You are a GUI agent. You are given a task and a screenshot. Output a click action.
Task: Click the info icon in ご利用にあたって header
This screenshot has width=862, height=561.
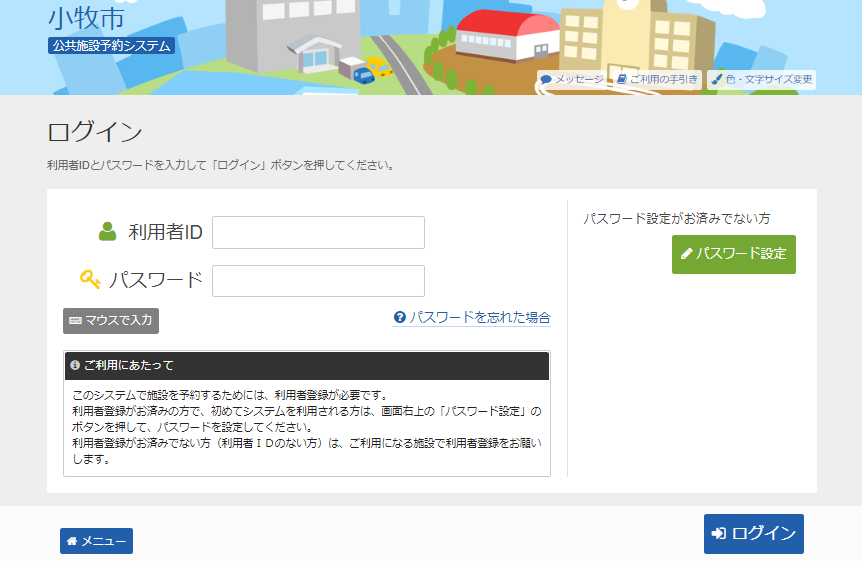pyautogui.click(x=75, y=366)
